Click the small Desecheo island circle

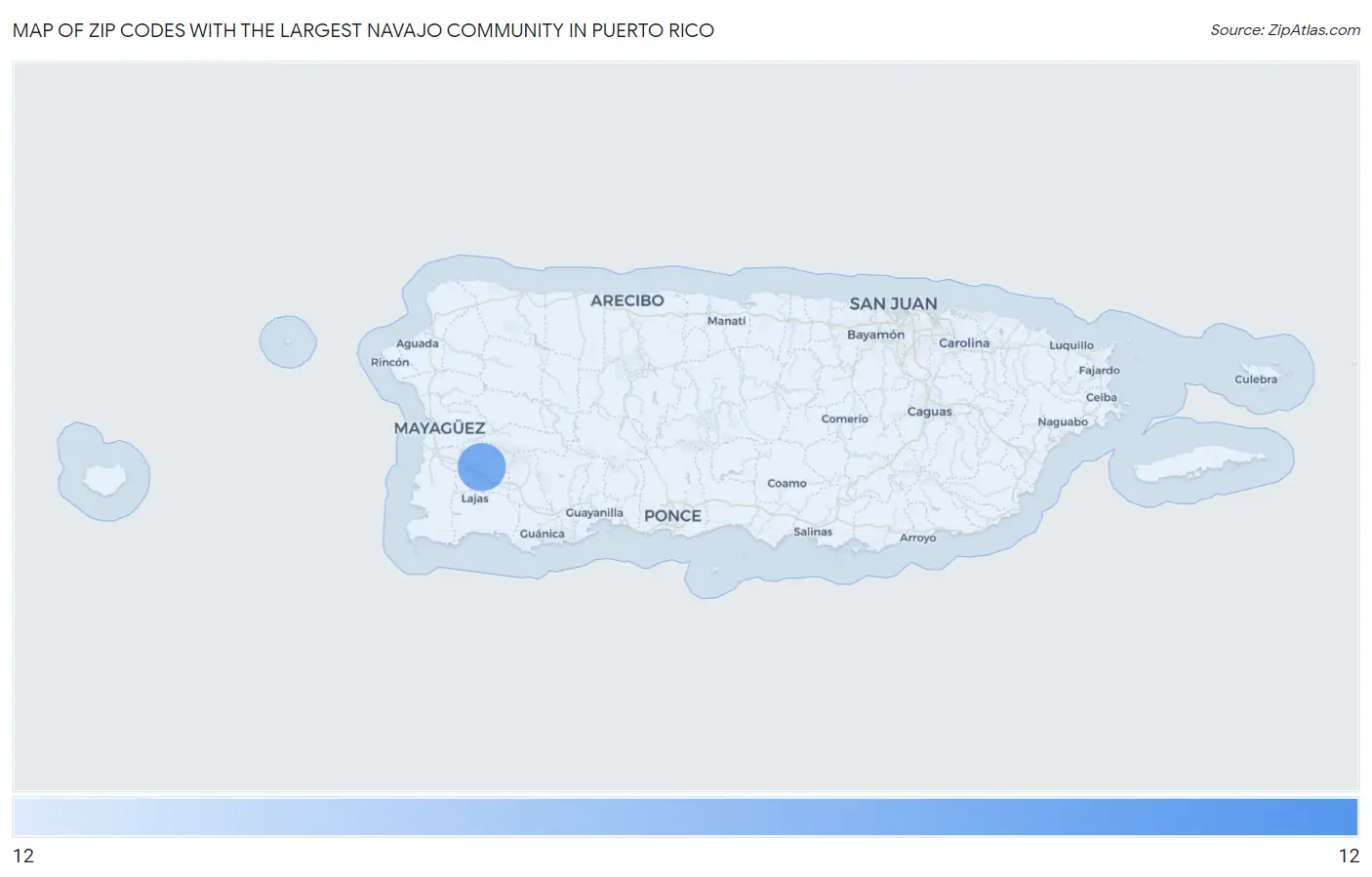coord(288,341)
